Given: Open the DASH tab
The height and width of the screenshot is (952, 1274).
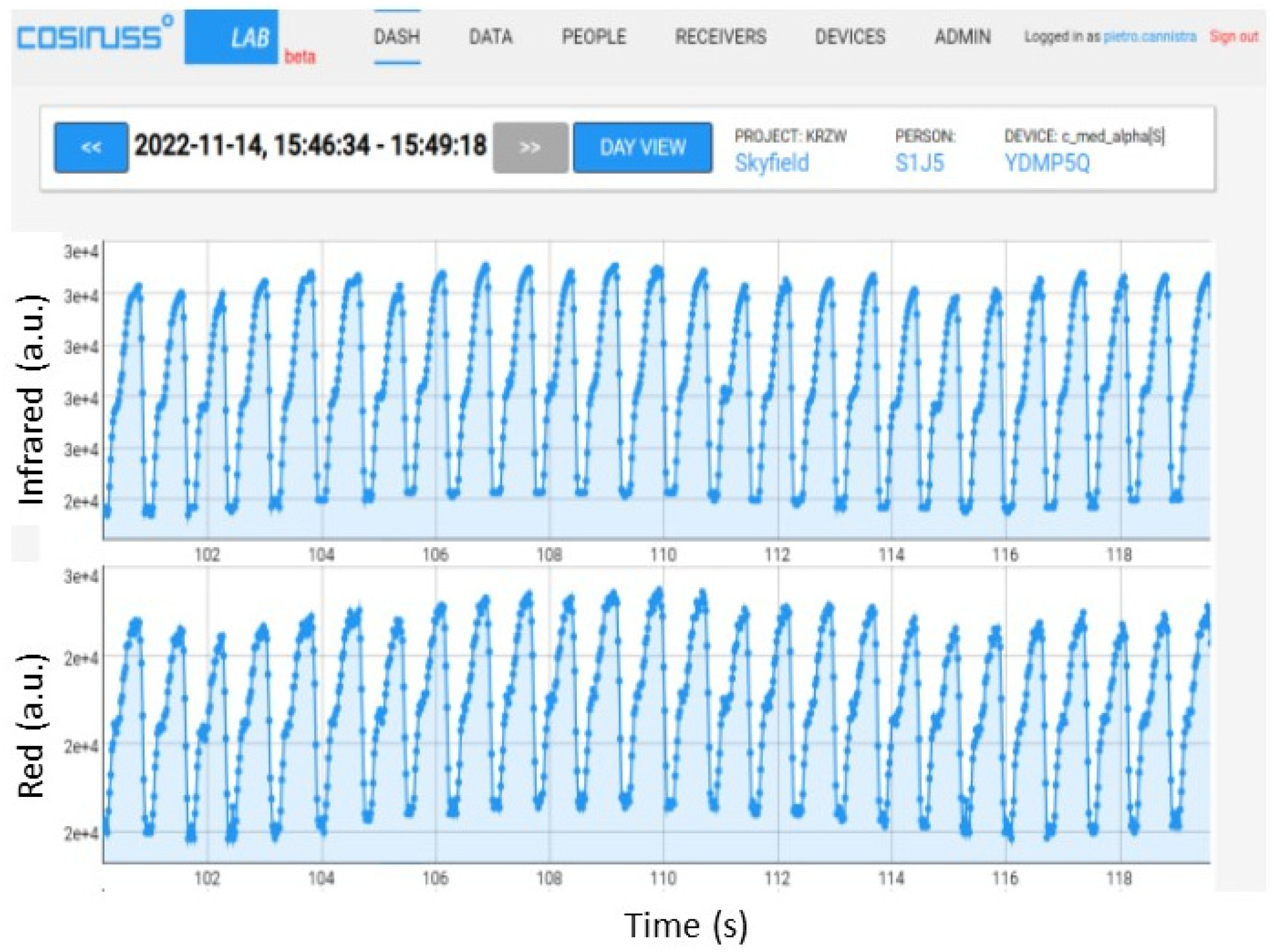Looking at the screenshot, I should [397, 37].
